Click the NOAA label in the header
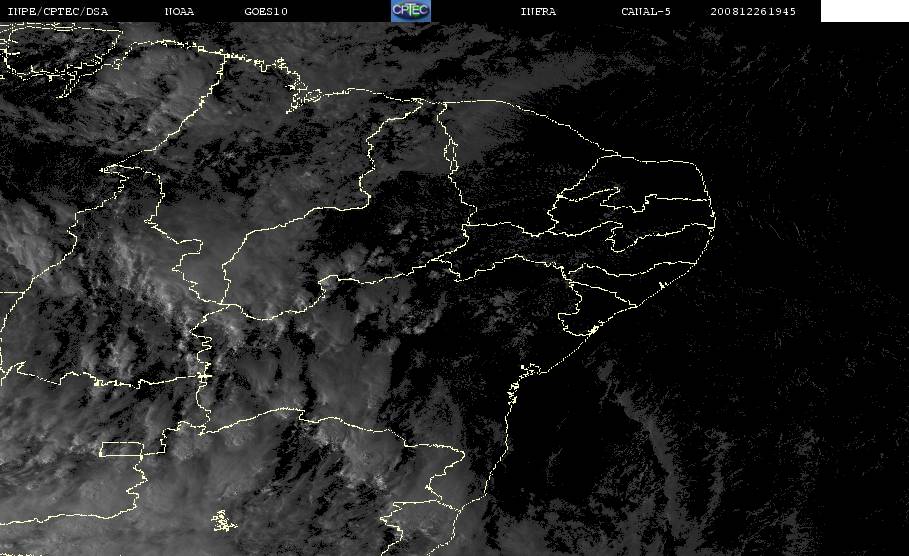 (x=179, y=12)
